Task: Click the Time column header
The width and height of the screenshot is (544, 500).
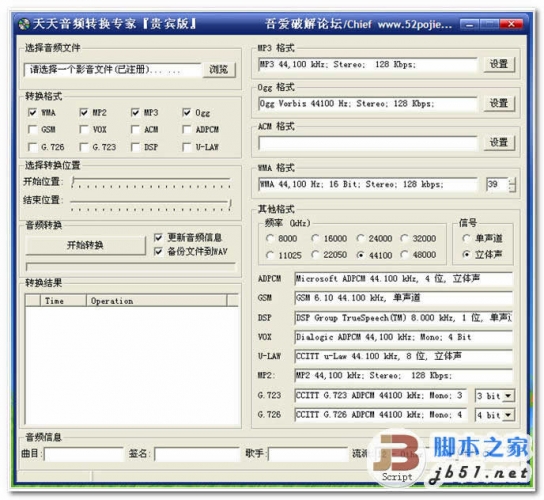Action: 63,301
